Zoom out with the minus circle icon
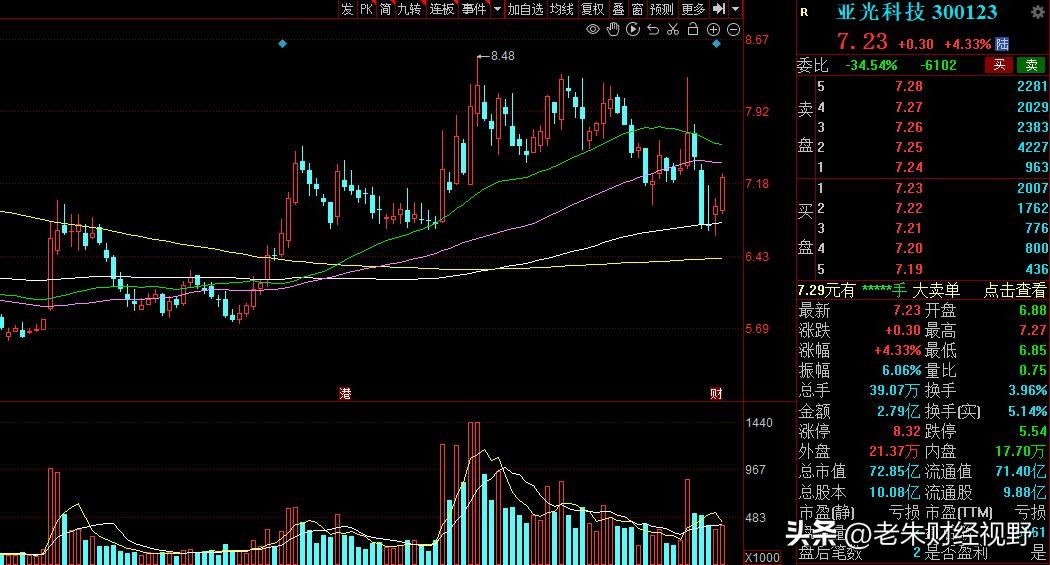This screenshot has width=1050, height=565. 733,29
